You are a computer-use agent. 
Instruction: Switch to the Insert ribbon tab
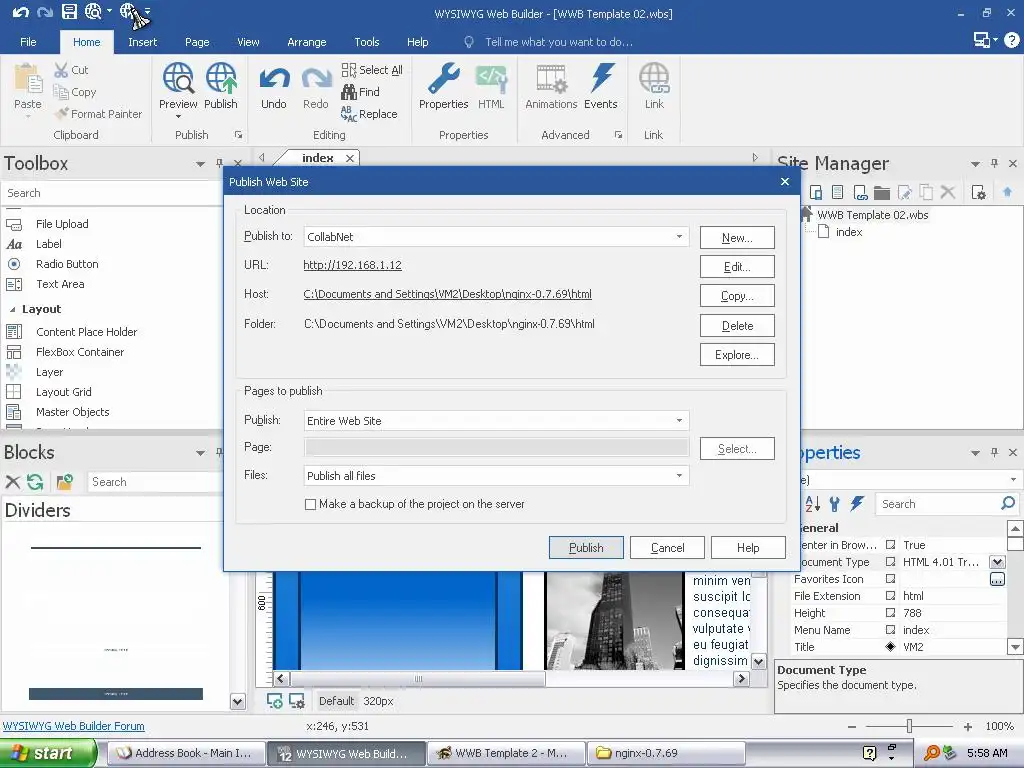[x=142, y=42]
